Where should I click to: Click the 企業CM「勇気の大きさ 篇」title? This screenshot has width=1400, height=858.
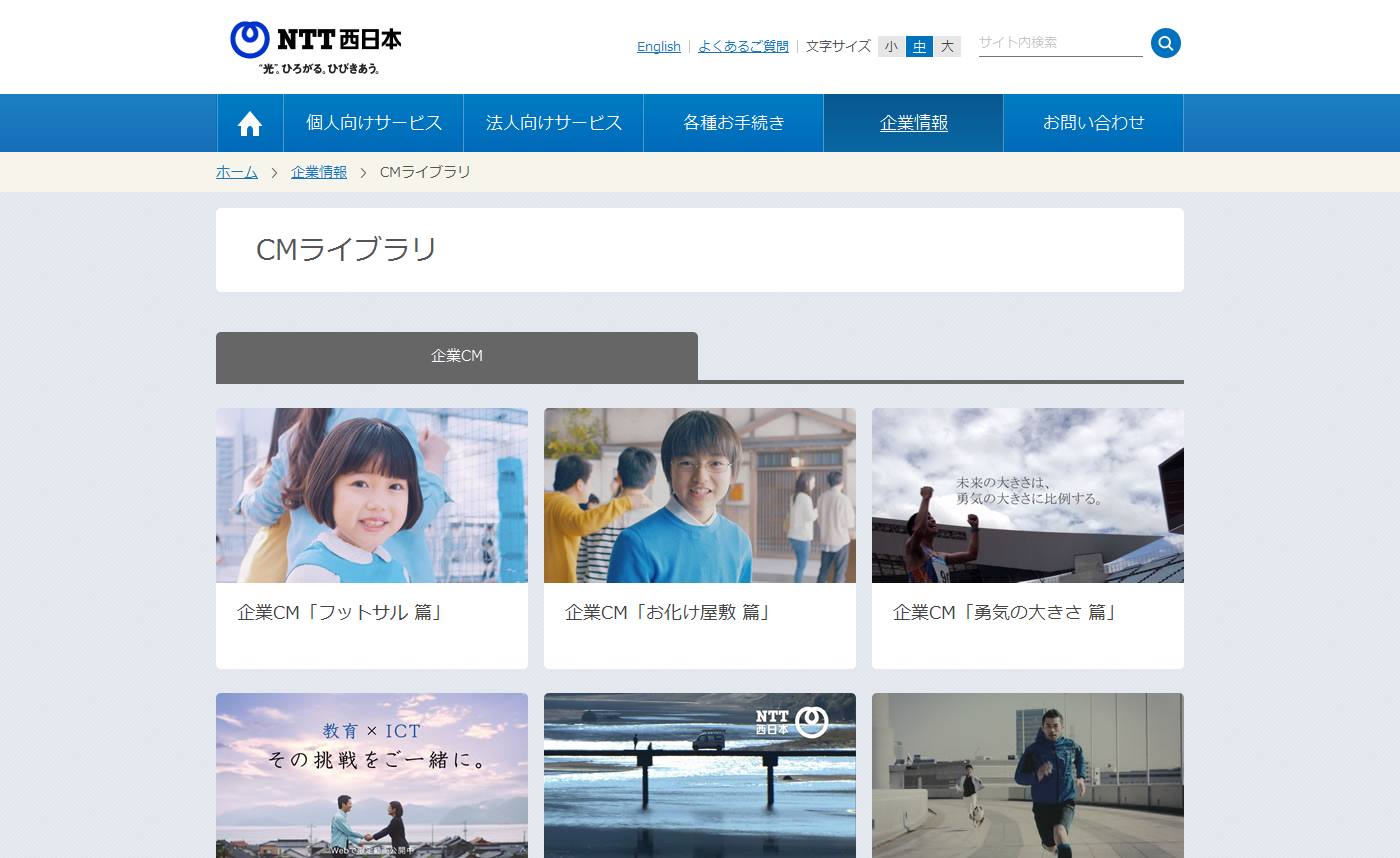point(1005,612)
